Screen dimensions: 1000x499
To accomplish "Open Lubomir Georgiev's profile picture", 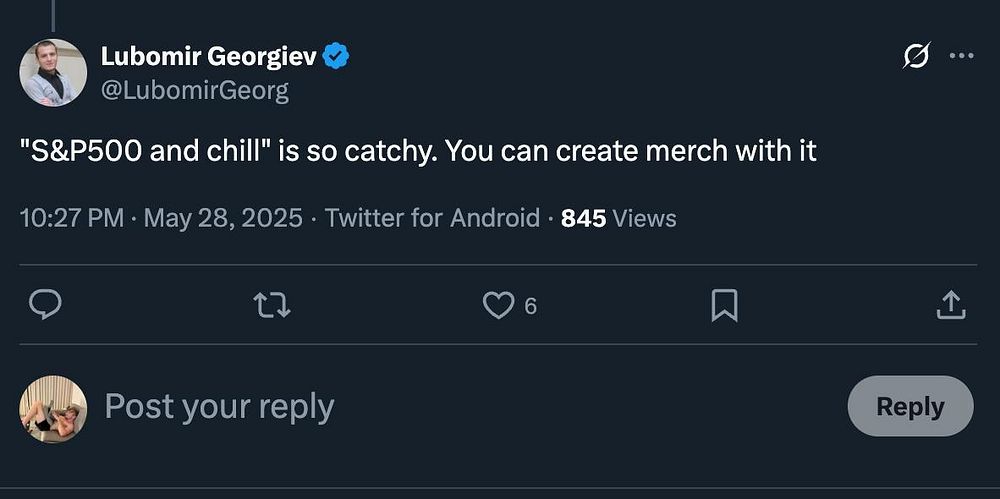I will tap(53, 72).
